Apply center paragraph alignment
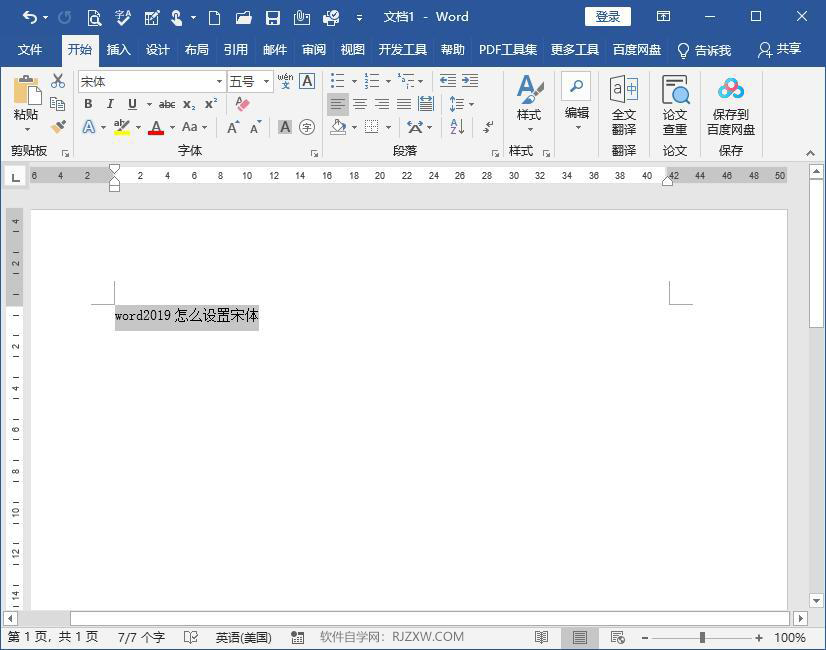The image size is (826, 650). point(361,104)
